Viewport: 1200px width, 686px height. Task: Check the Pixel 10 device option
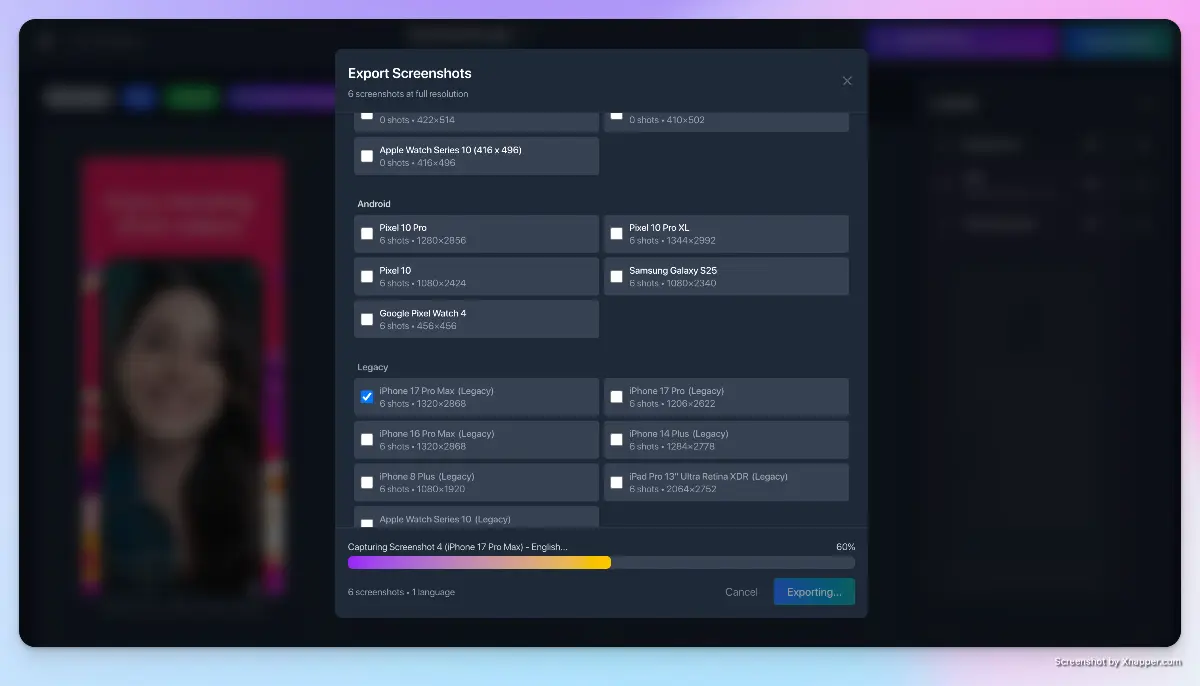coord(367,276)
